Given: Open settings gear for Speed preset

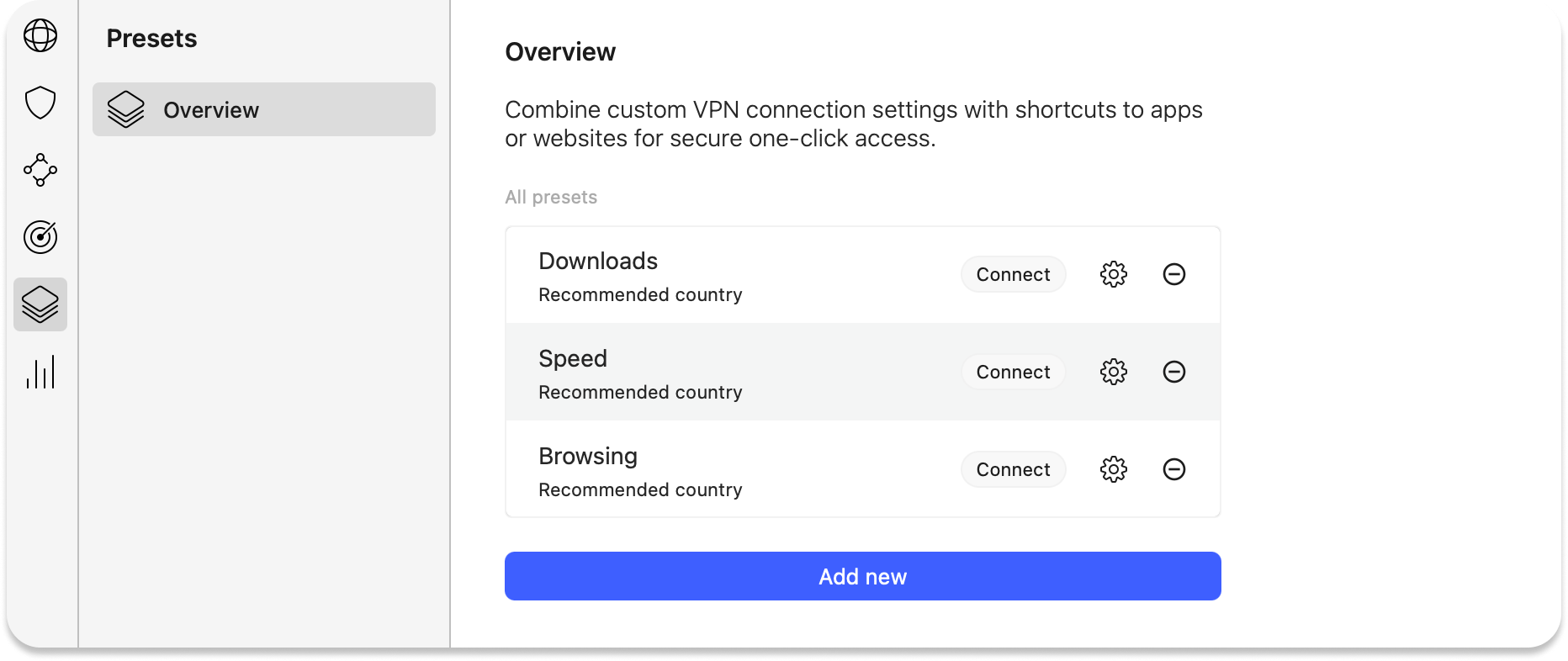Looking at the screenshot, I should [x=1113, y=372].
